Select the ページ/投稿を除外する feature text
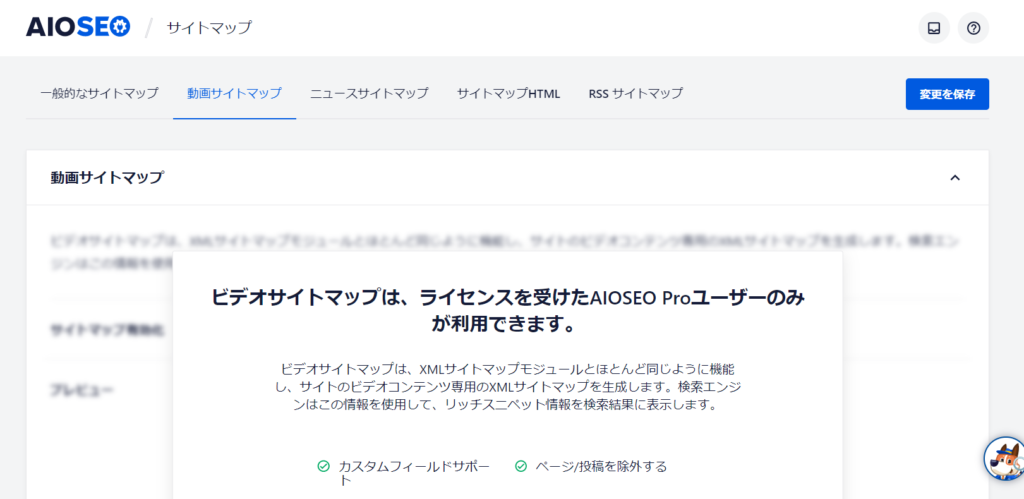 (x=602, y=466)
